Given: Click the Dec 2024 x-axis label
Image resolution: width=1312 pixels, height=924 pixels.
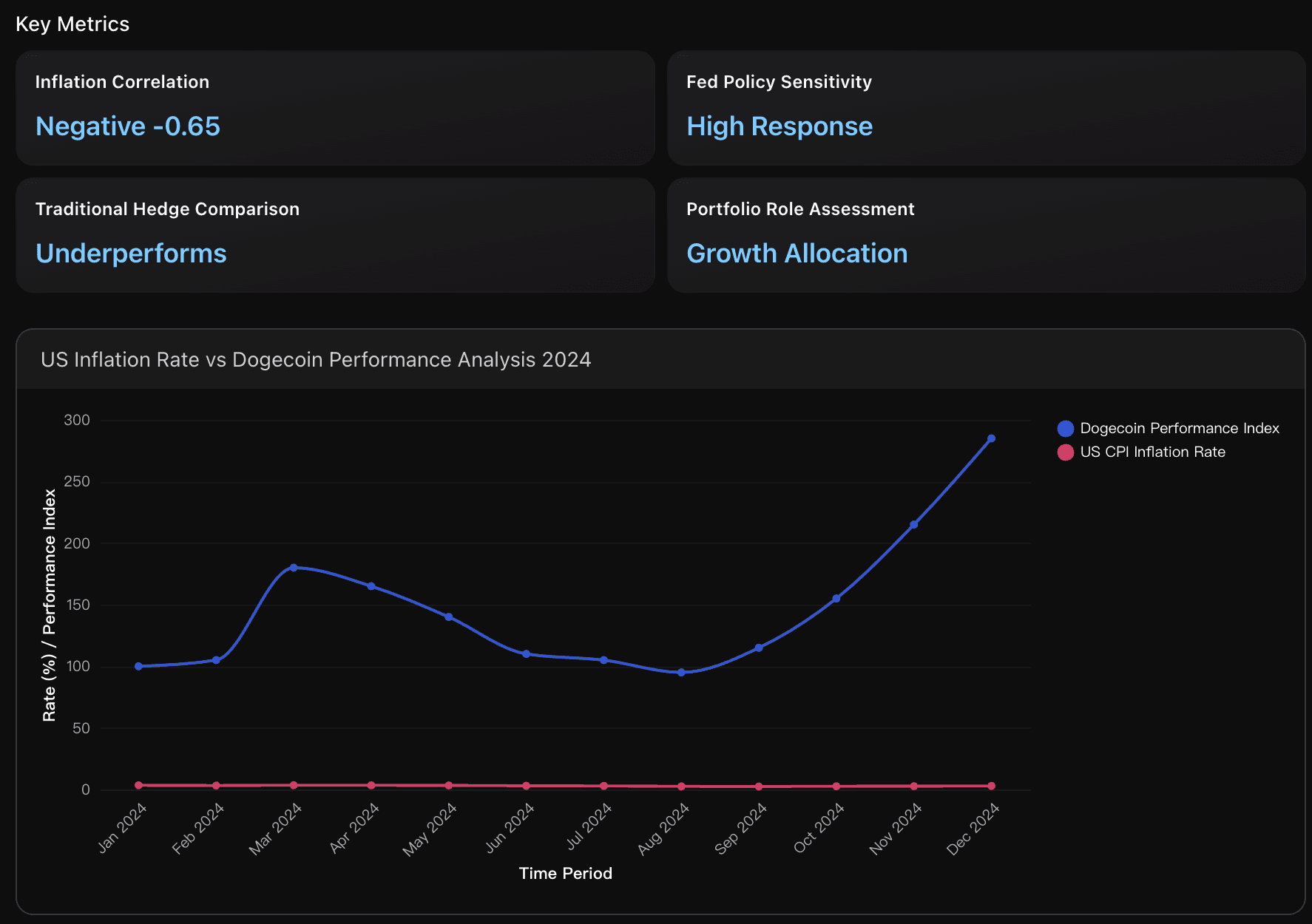Looking at the screenshot, I should [973, 829].
